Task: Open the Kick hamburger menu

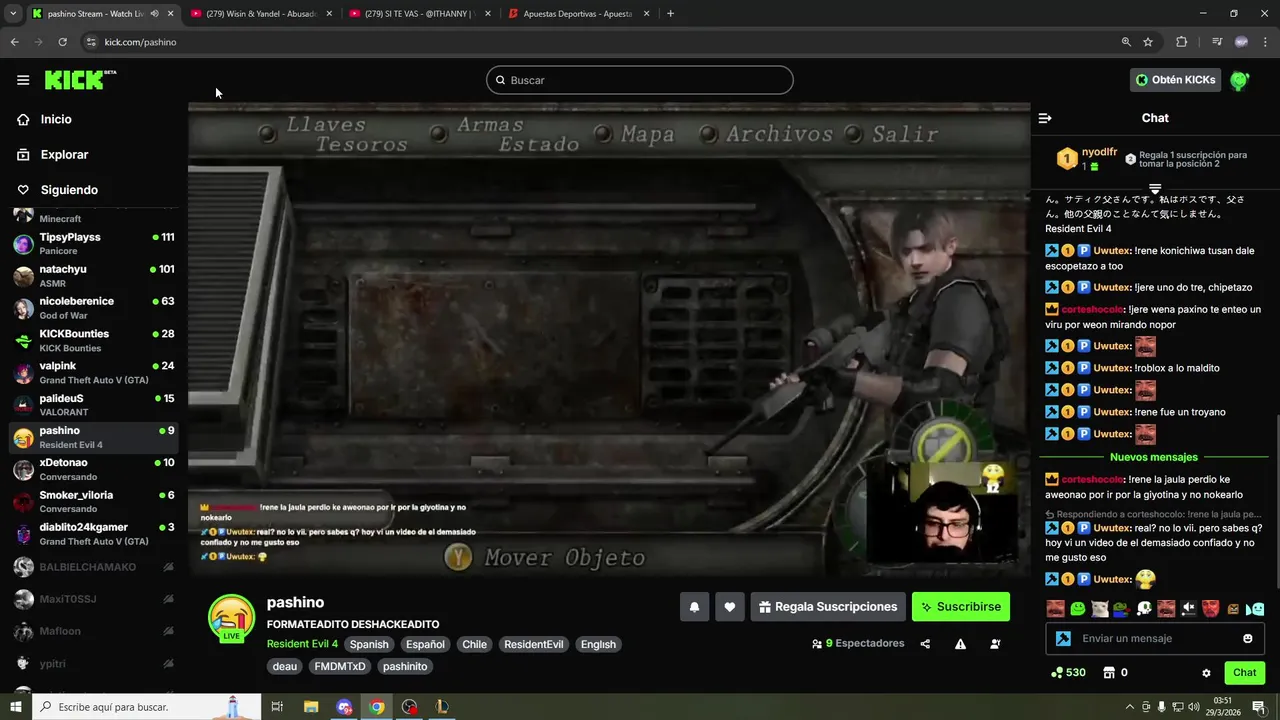Action: click(x=23, y=80)
